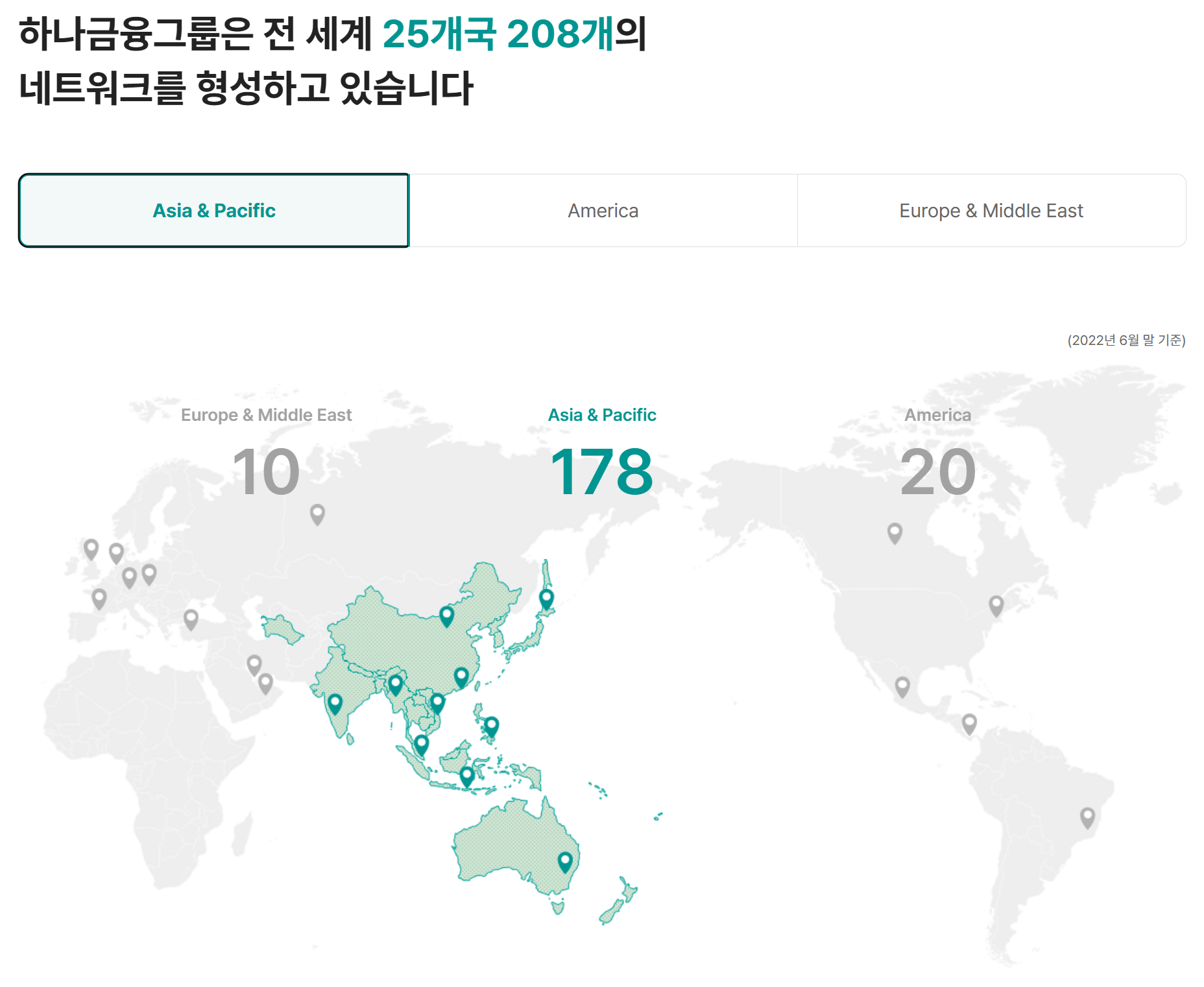The image size is (1204, 987).
Task: Click the America count 20
Action: (938, 472)
